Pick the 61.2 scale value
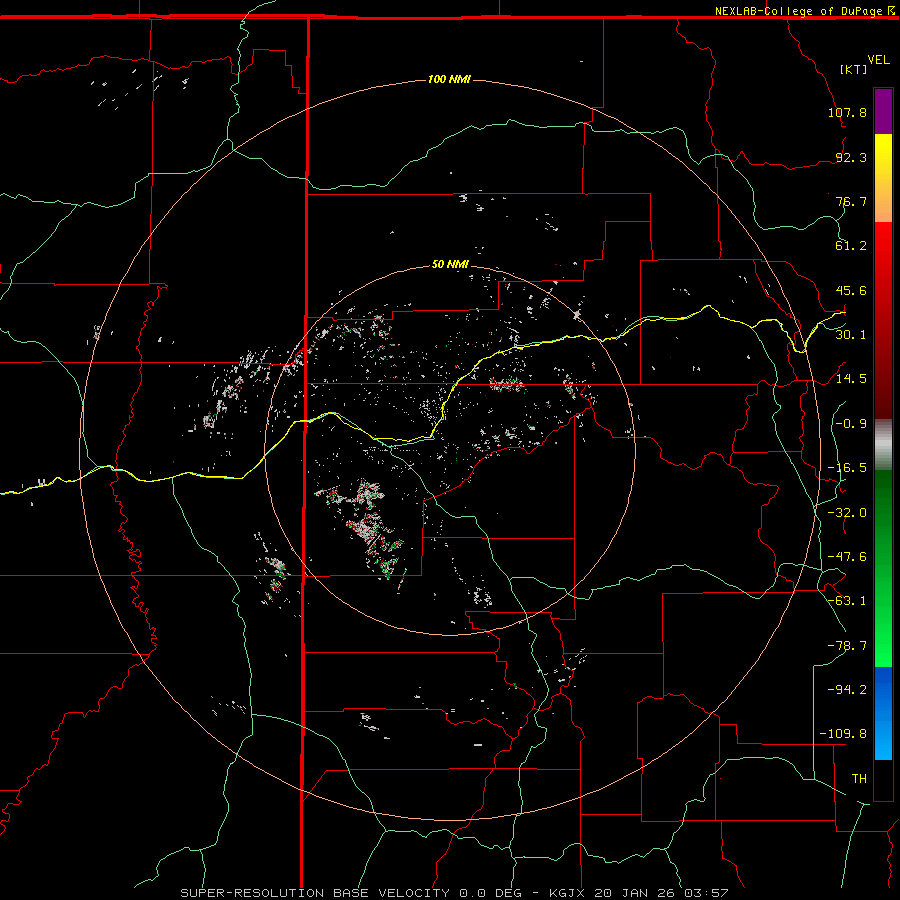 coord(851,246)
